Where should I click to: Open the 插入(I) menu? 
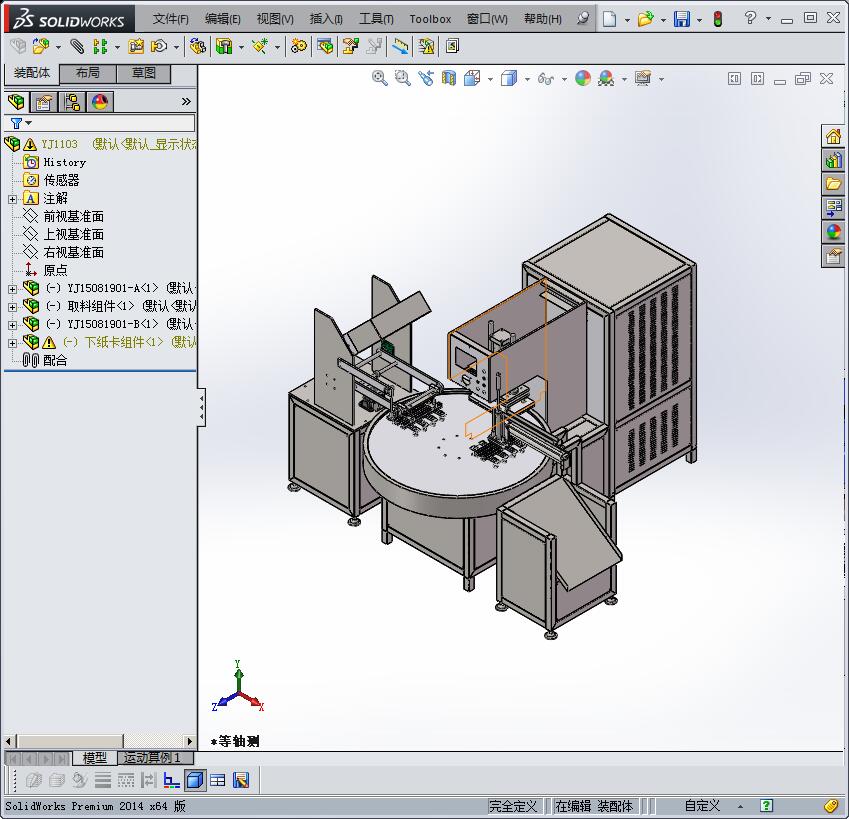(x=326, y=19)
